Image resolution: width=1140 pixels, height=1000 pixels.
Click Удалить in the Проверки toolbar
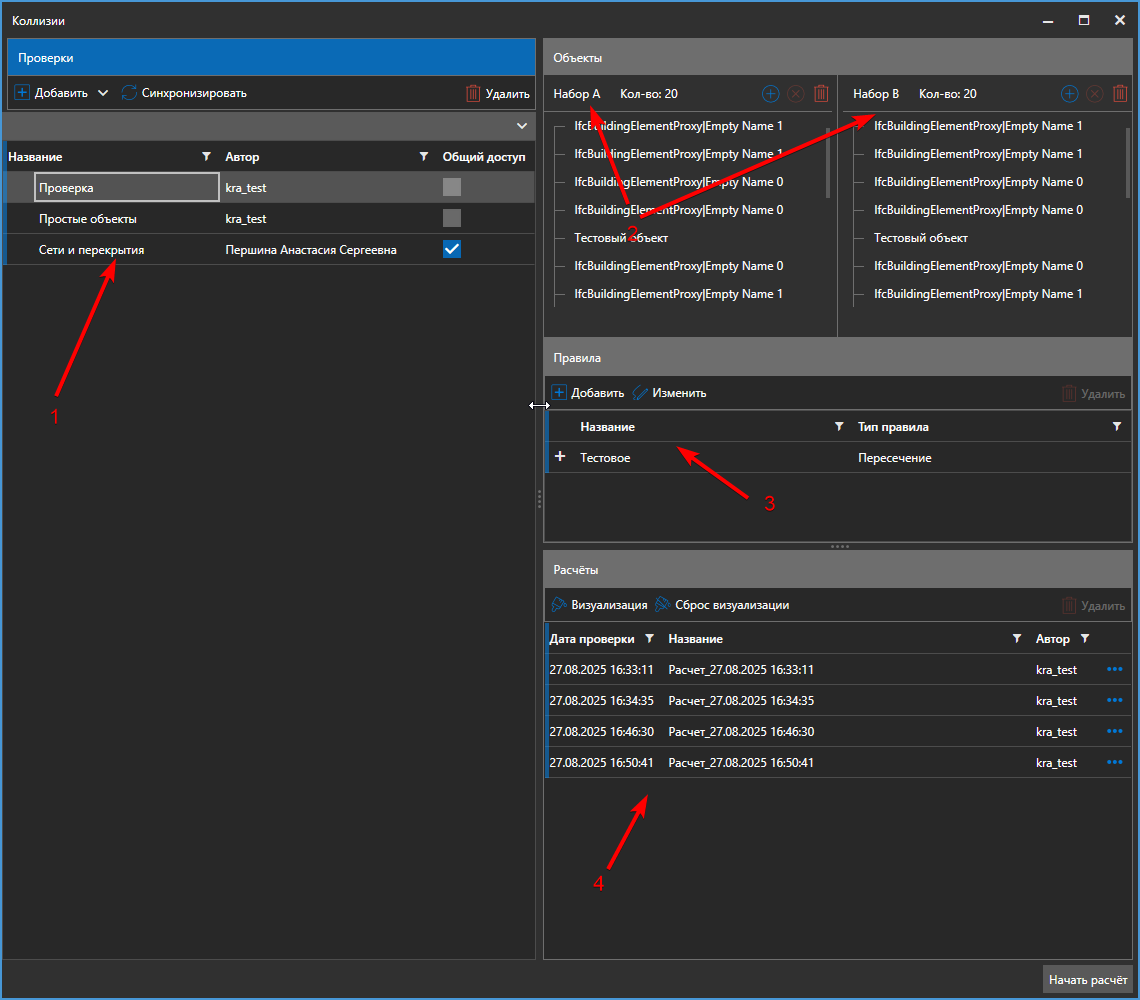(x=498, y=93)
